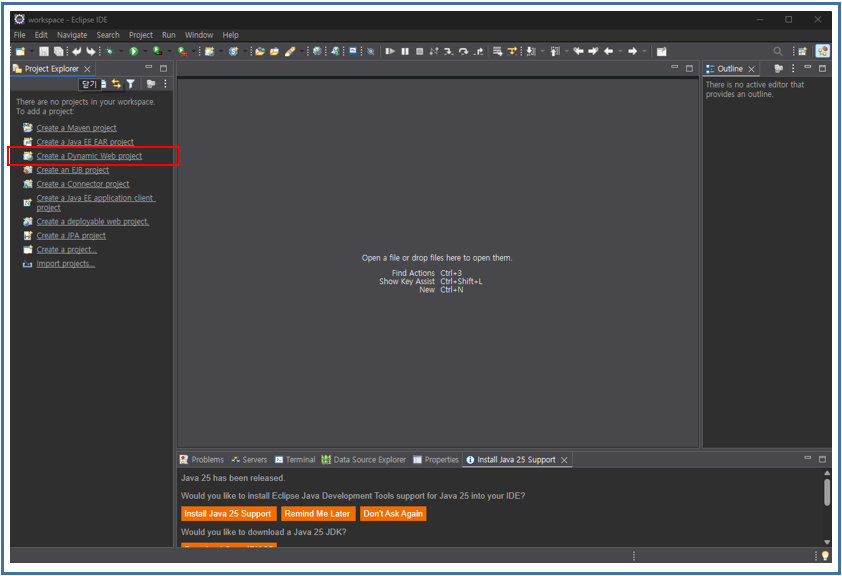Click the Save All toolbar icon
Screen dimensions: 842x576
[58, 51]
